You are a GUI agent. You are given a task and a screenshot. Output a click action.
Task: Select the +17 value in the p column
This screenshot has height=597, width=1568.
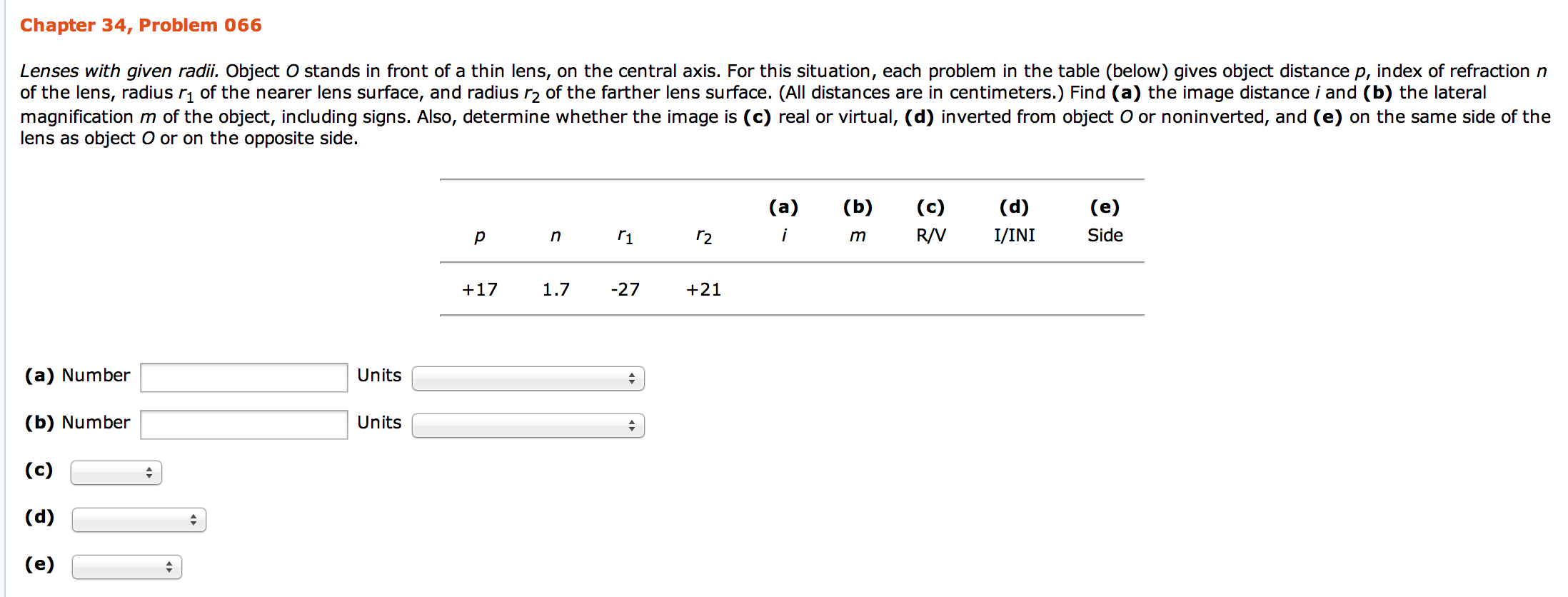pyautogui.click(x=479, y=289)
